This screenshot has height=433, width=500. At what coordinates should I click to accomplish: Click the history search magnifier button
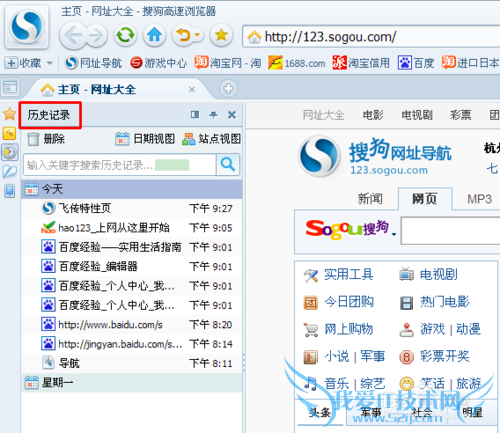228,165
